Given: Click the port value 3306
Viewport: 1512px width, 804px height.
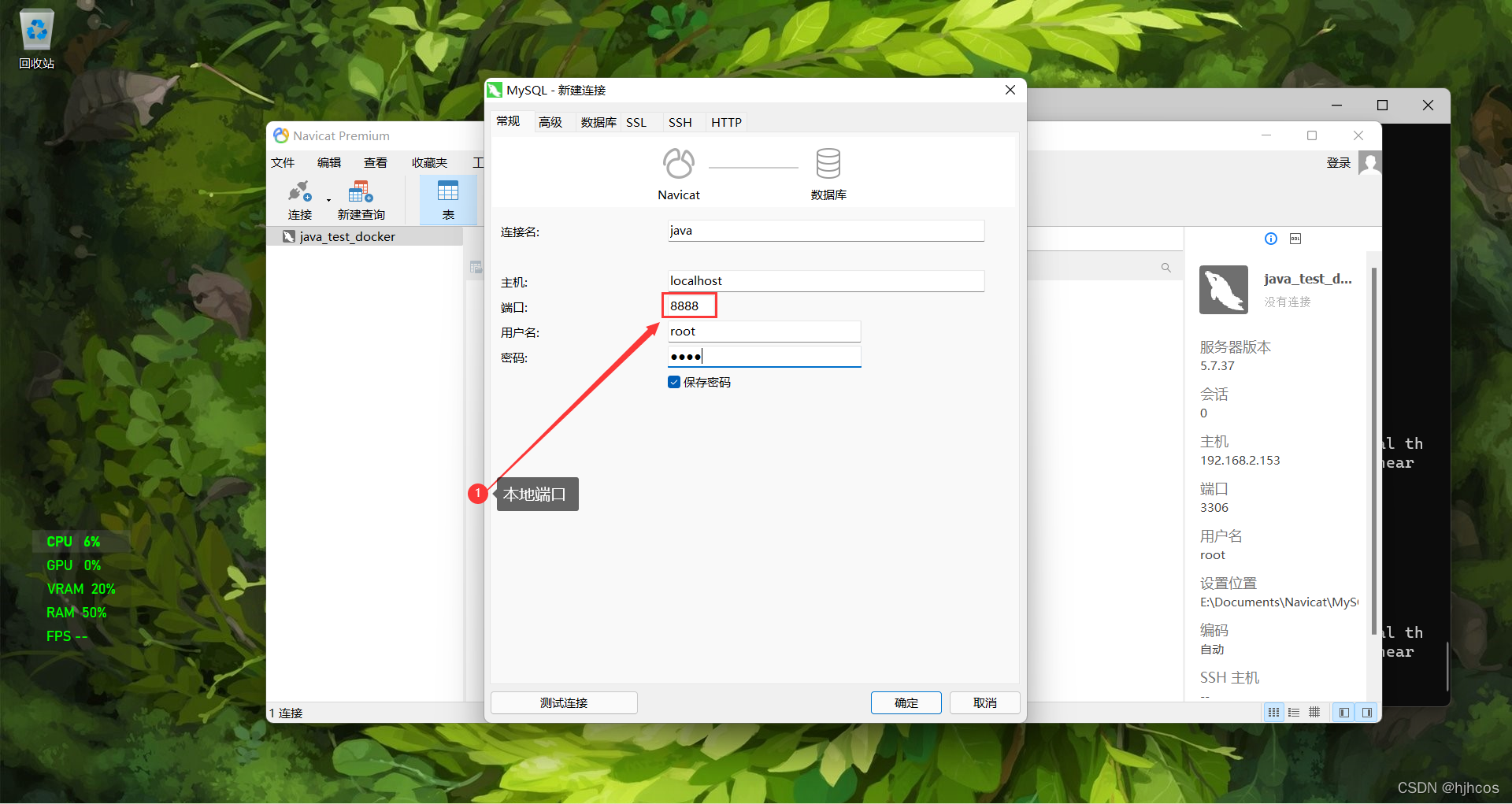Looking at the screenshot, I should [1214, 507].
